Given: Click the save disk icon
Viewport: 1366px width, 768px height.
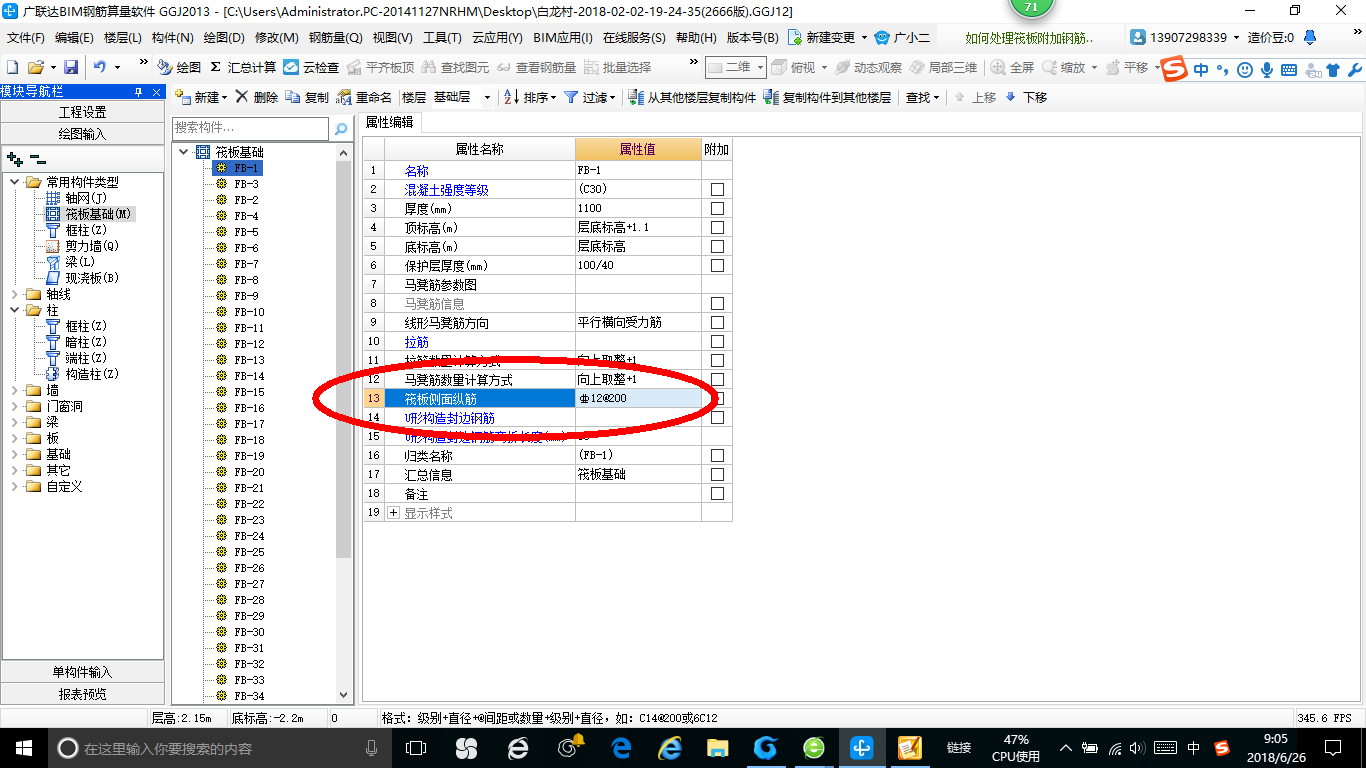Looking at the screenshot, I should (x=71, y=67).
